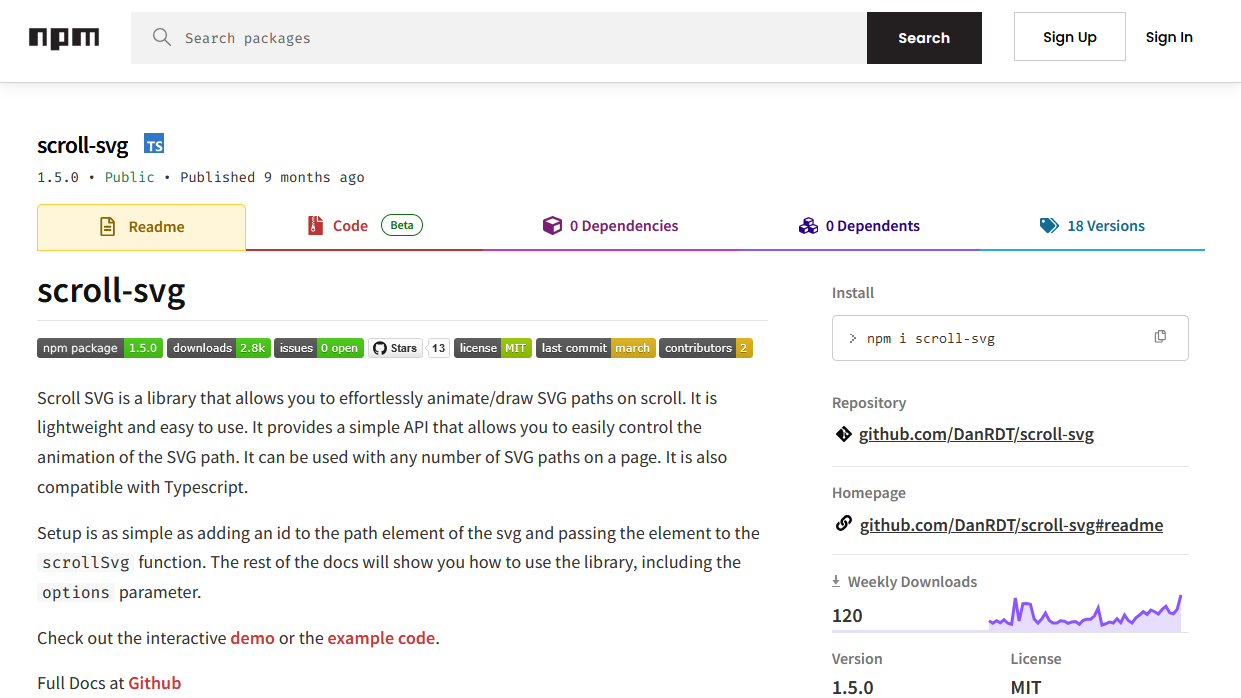Viewport: 1241px width, 698px height.
Task: Copy the npm install command
Action: [1160, 337]
